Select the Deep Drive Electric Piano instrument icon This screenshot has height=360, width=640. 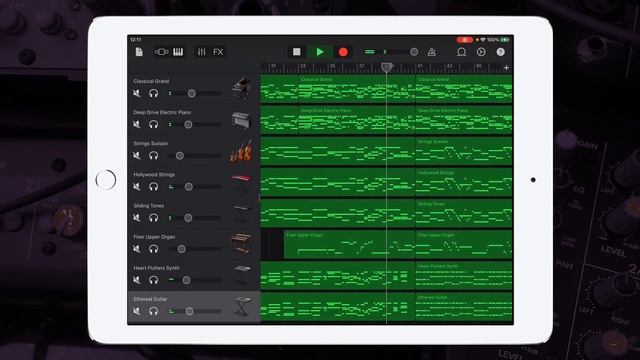(241, 120)
